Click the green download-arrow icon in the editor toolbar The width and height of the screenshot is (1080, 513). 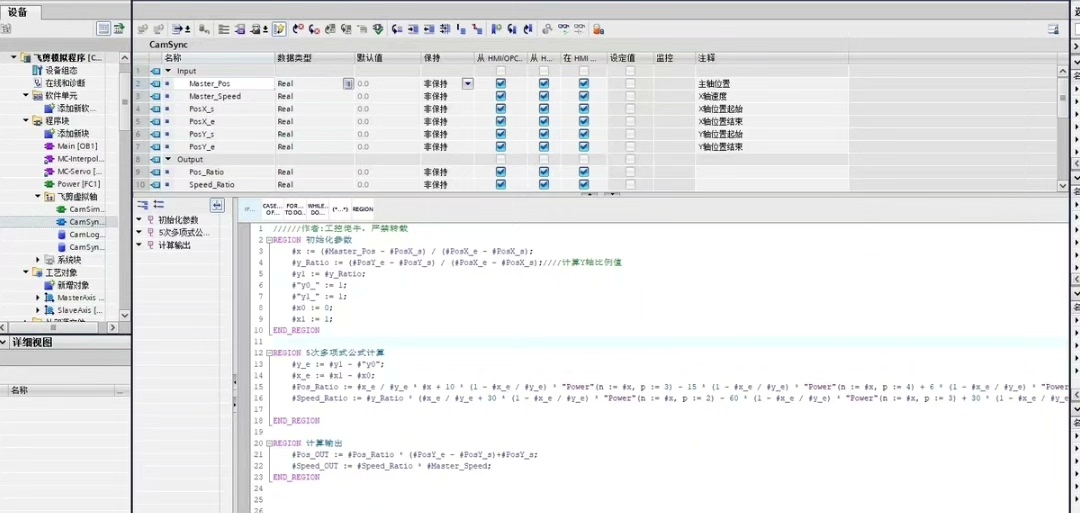tap(377, 29)
